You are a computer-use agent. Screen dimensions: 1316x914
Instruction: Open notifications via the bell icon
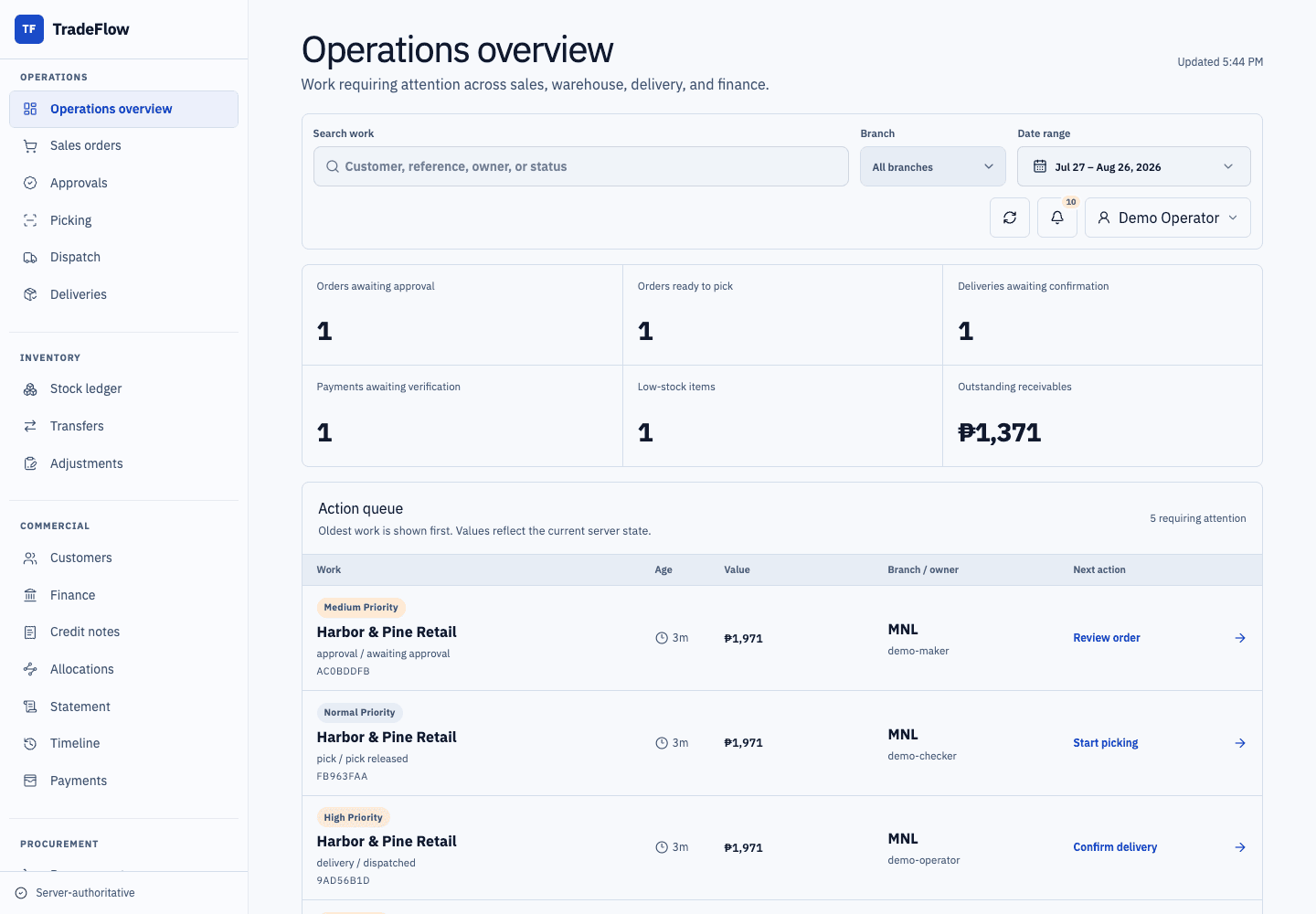1057,218
